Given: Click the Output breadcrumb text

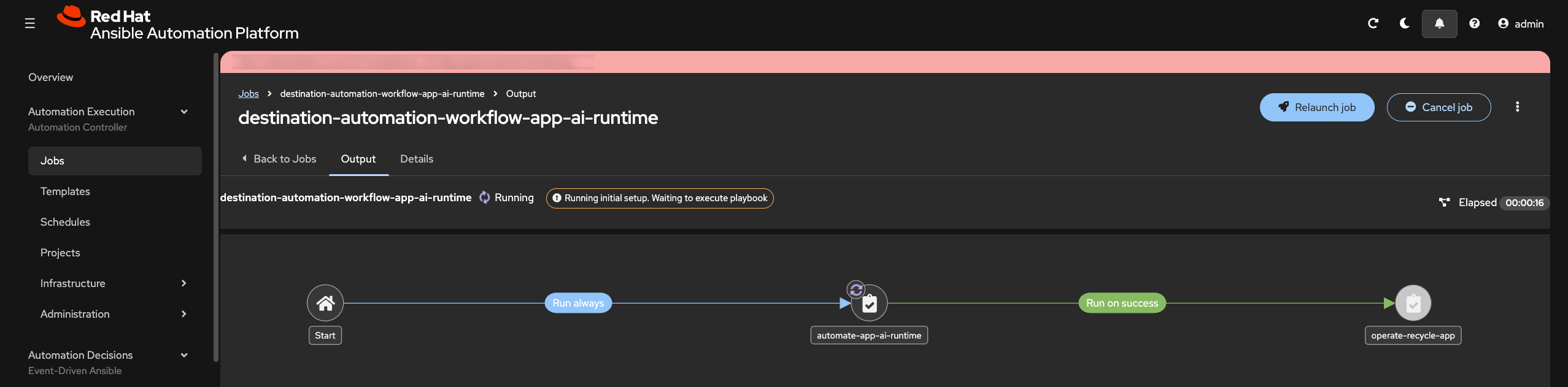Looking at the screenshot, I should pyautogui.click(x=521, y=94).
